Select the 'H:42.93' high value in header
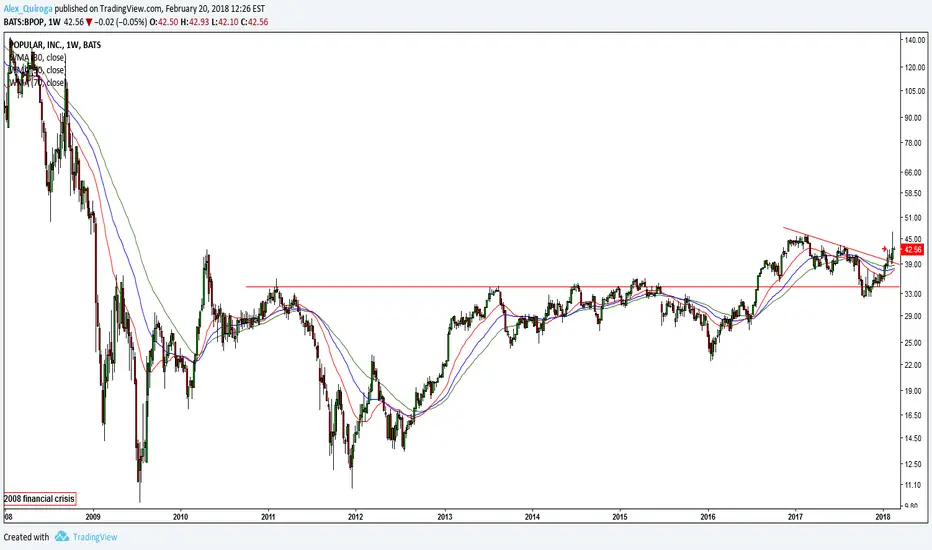Image resolution: width=932 pixels, height=550 pixels. [x=193, y=22]
